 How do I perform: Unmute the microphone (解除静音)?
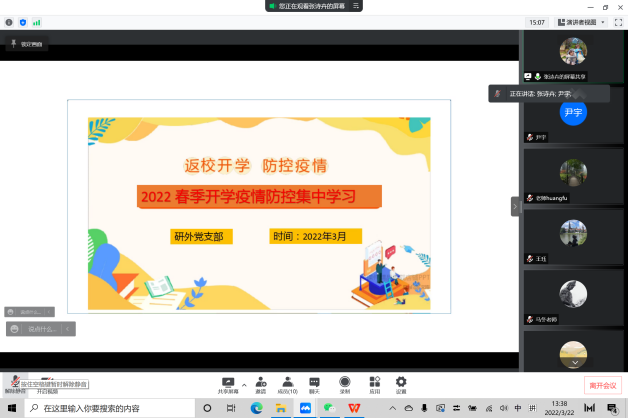pos(14,382)
